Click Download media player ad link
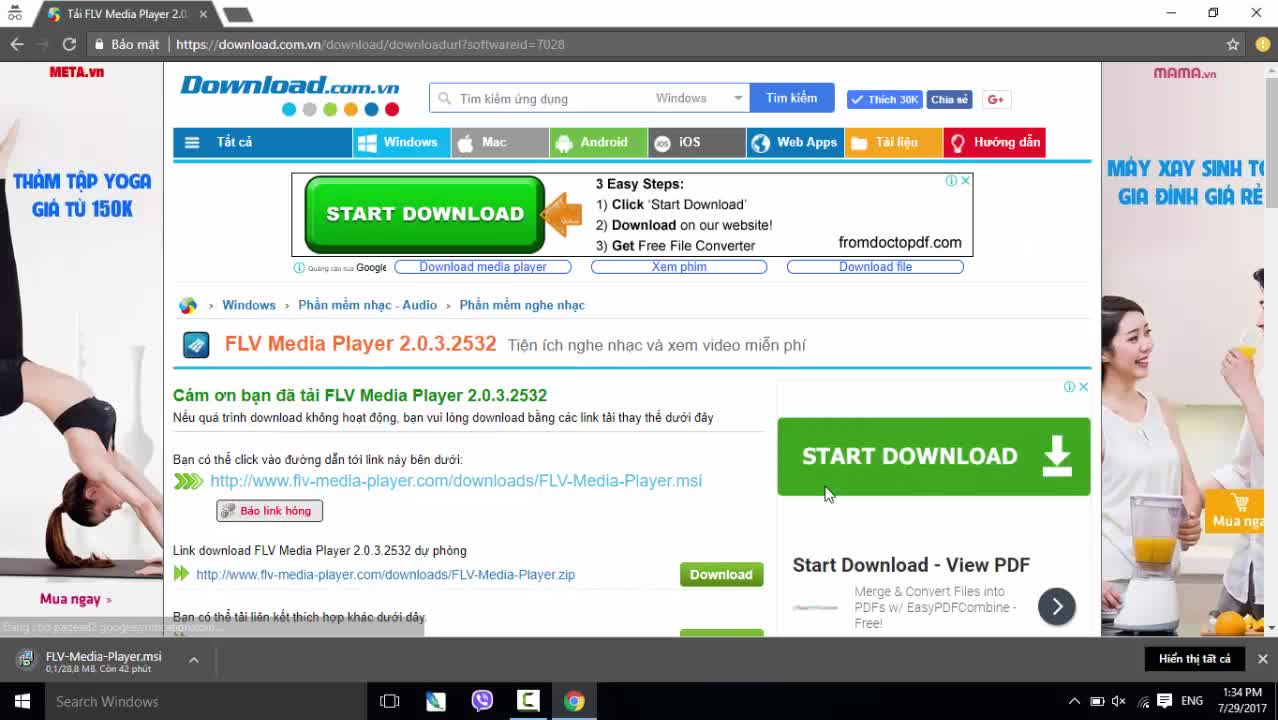 482,267
